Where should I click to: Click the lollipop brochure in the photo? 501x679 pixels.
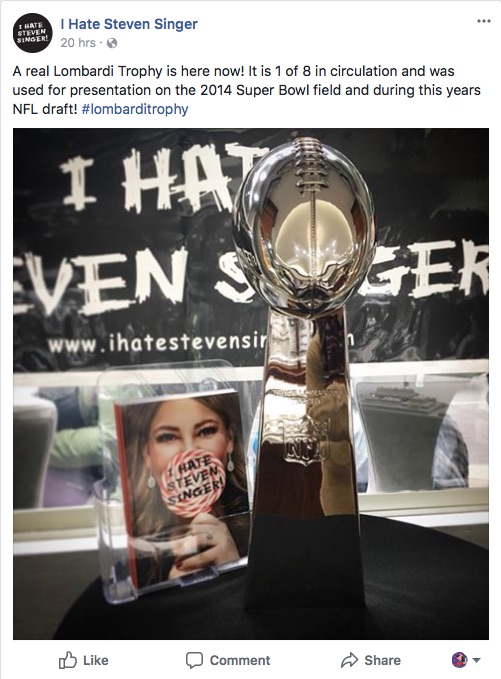183,487
